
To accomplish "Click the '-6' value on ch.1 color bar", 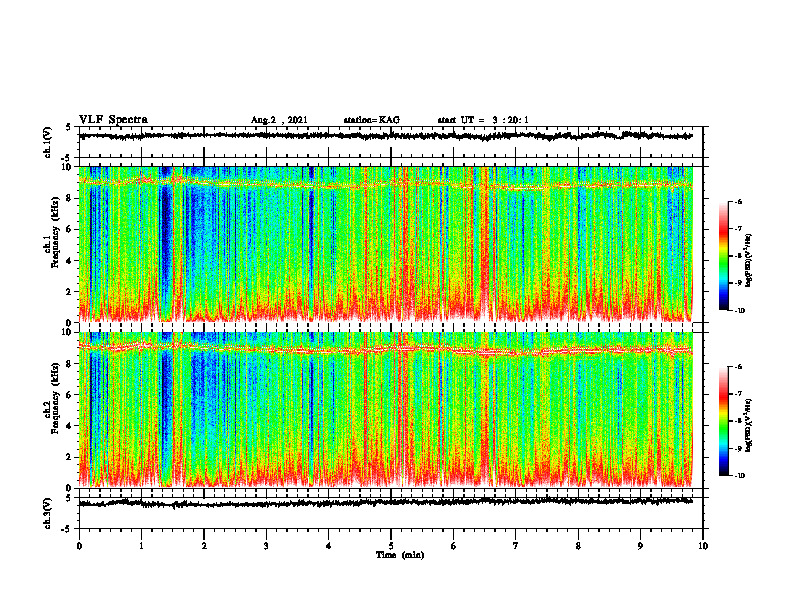I will 738,201.
